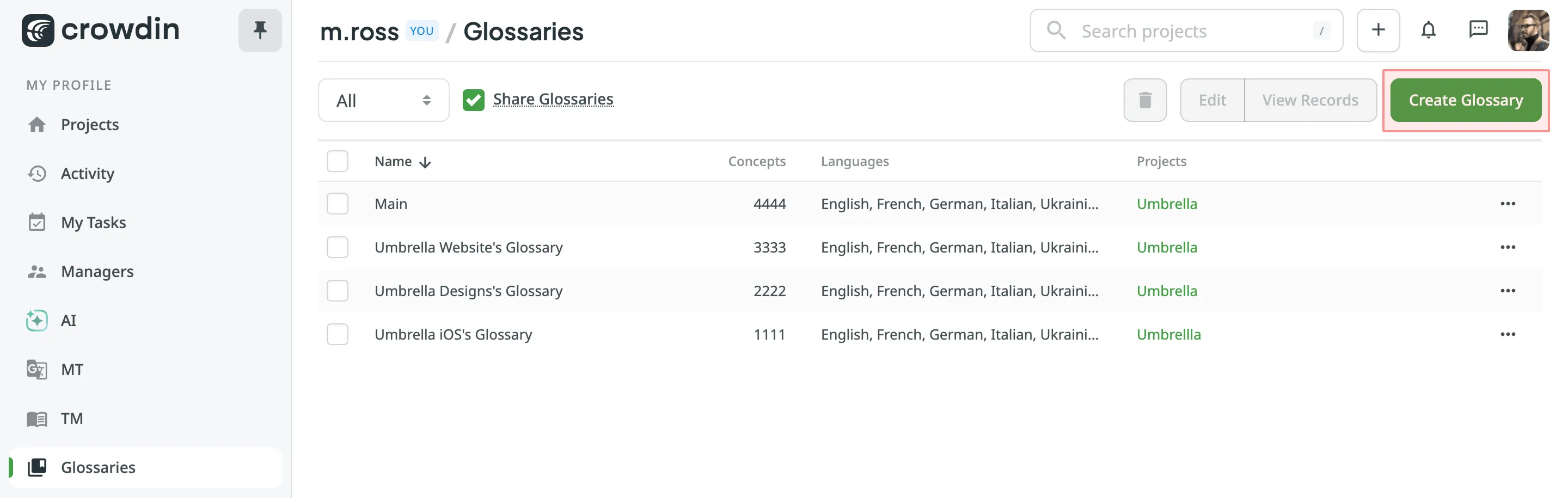The height and width of the screenshot is (498, 1568).
Task: Enable the Share Glossaries checkbox
Action: coord(474,99)
